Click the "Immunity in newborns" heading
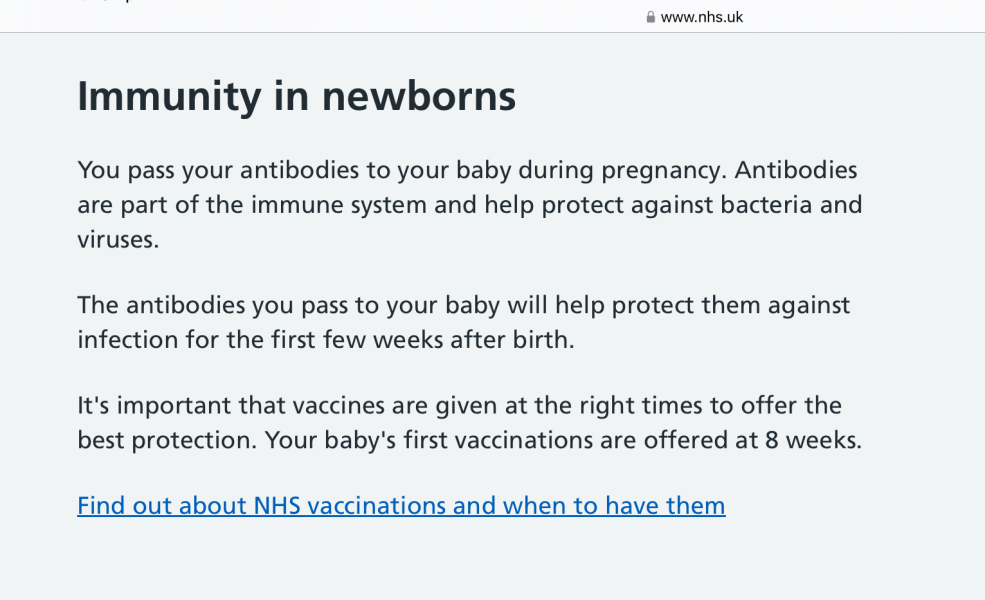The image size is (985, 600). 296,96
